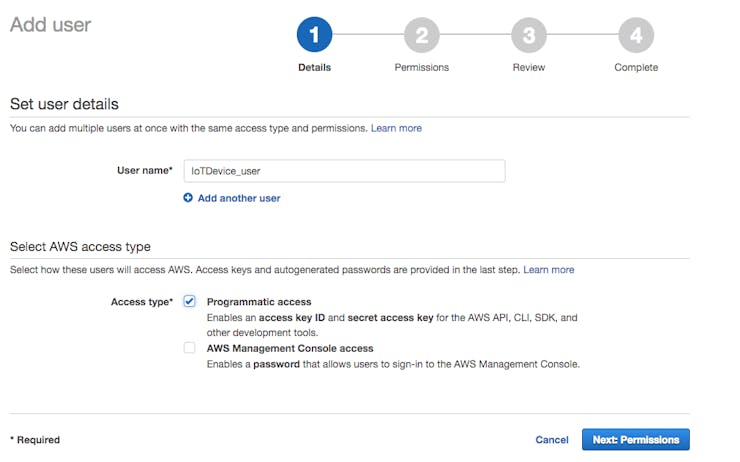This screenshot has height=462, width=740.
Task: Uncheck the Programmatic access checkbox
Action: [189, 301]
